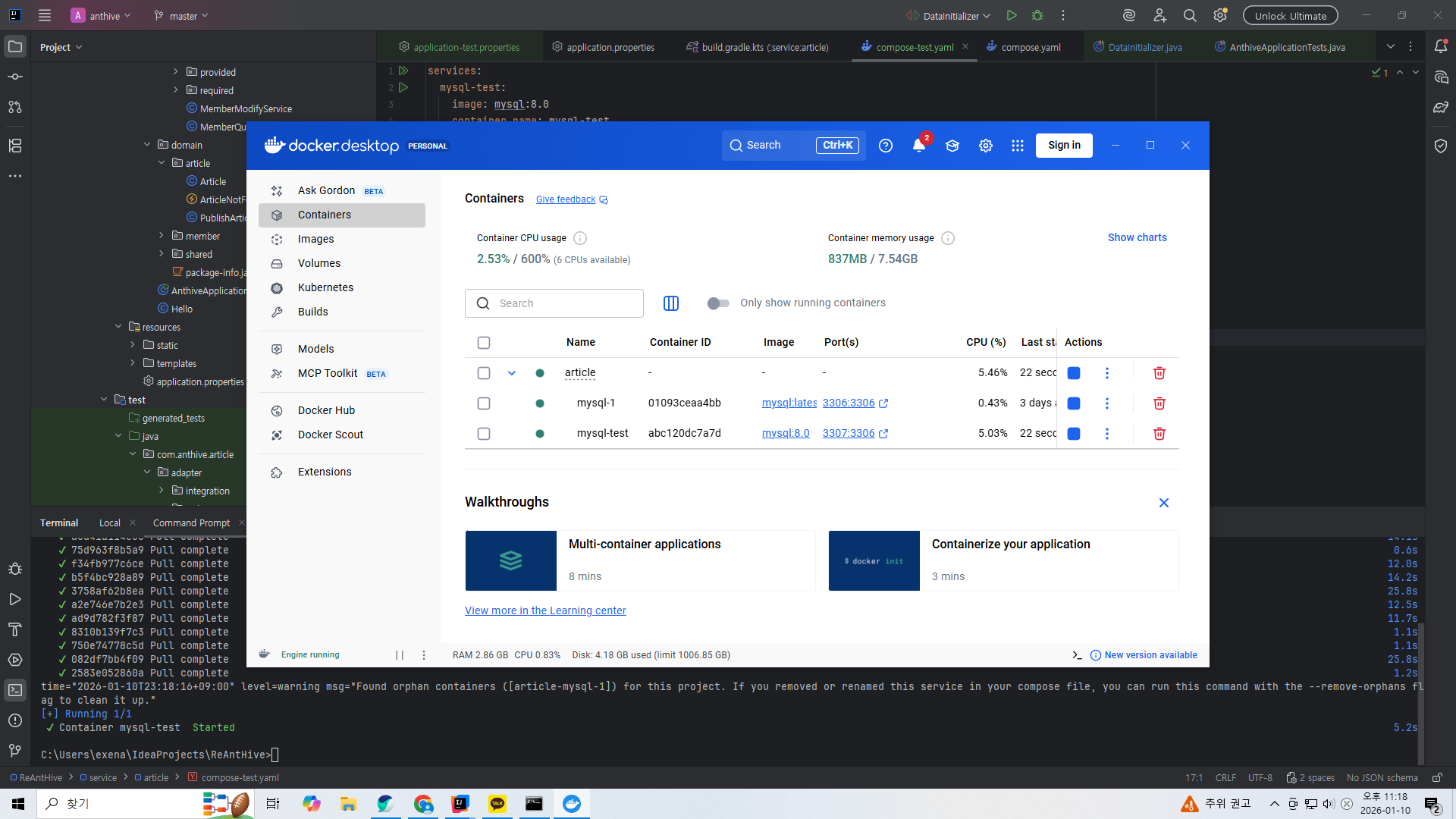The image size is (1456, 819).
Task: Open Docker Desktop settings gear
Action: click(x=985, y=146)
